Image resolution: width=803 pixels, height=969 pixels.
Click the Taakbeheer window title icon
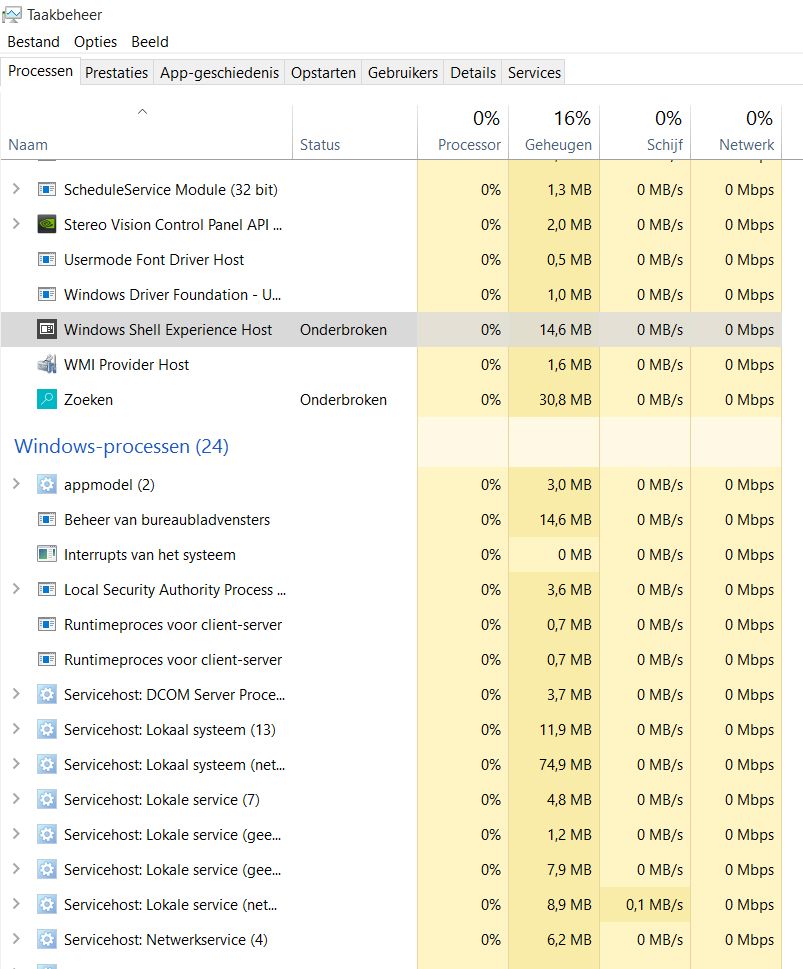(x=12, y=14)
